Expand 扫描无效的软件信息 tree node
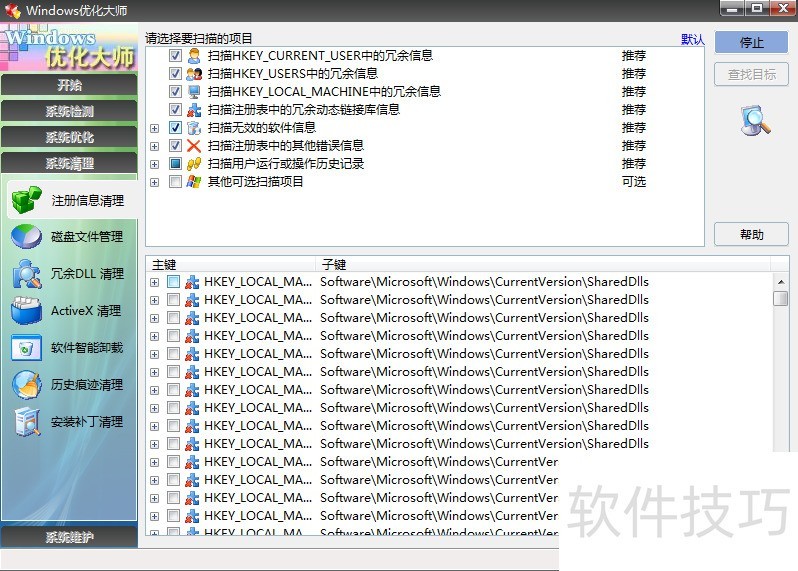This screenshot has height=571, width=798. [155, 128]
